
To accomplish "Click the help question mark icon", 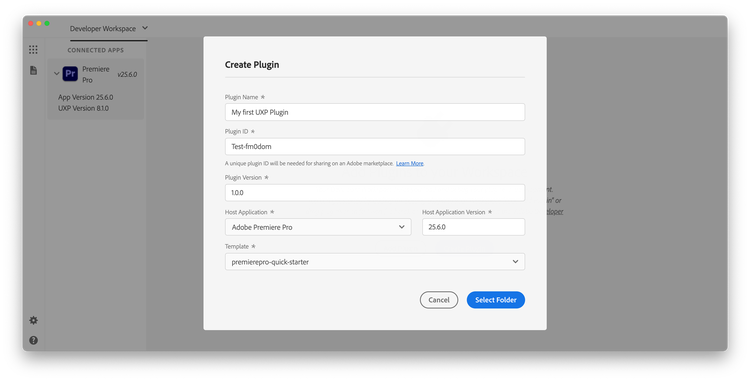I will point(33,340).
